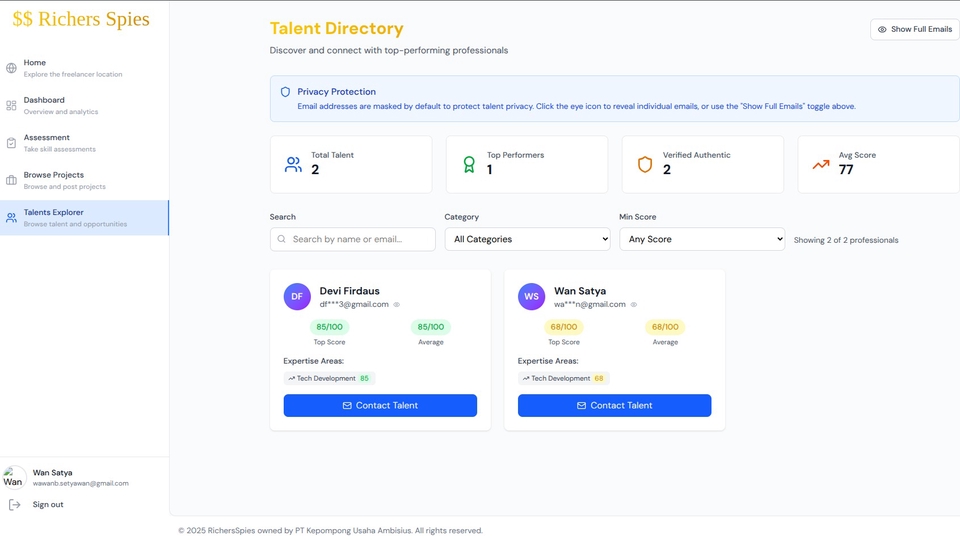Click Contact Talent for Devi Firdaus
The width and height of the screenshot is (960, 540).
click(380, 405)
